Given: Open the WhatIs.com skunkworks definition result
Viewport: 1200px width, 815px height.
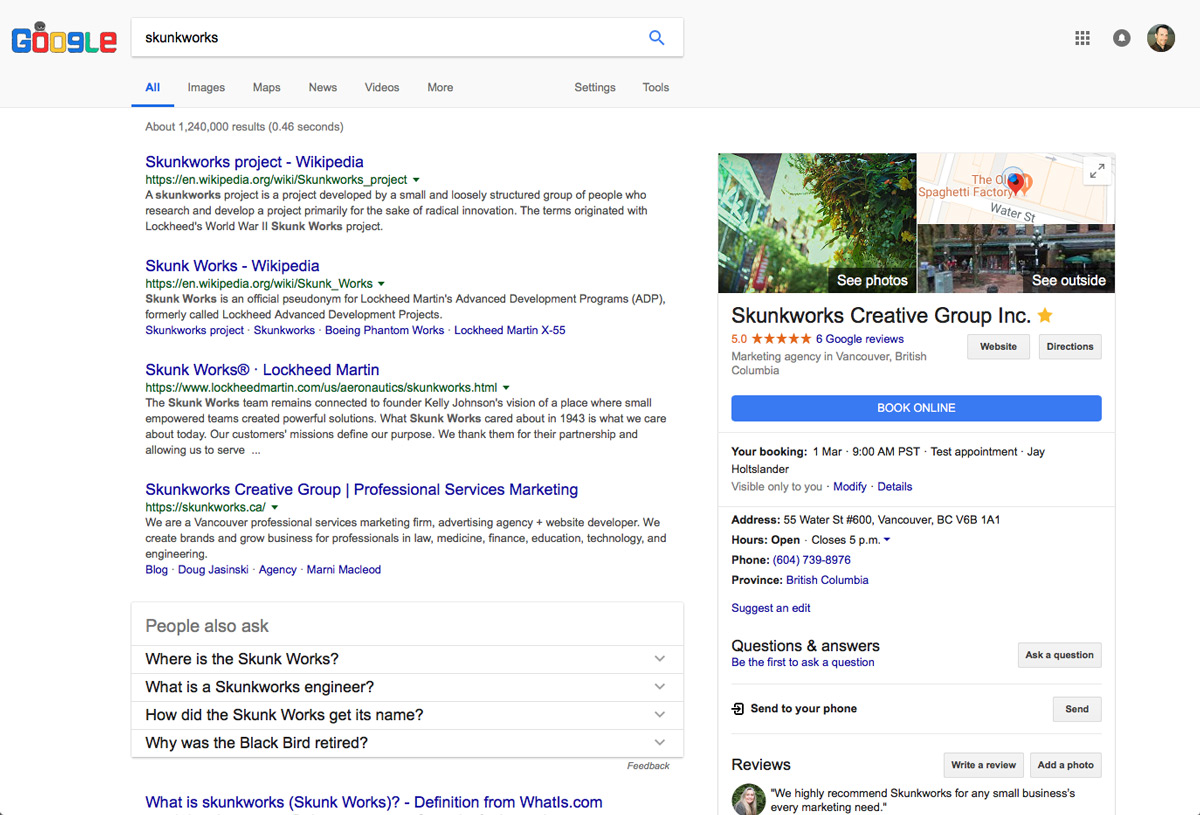Looking at the screenshot, I should coord(373,802).
